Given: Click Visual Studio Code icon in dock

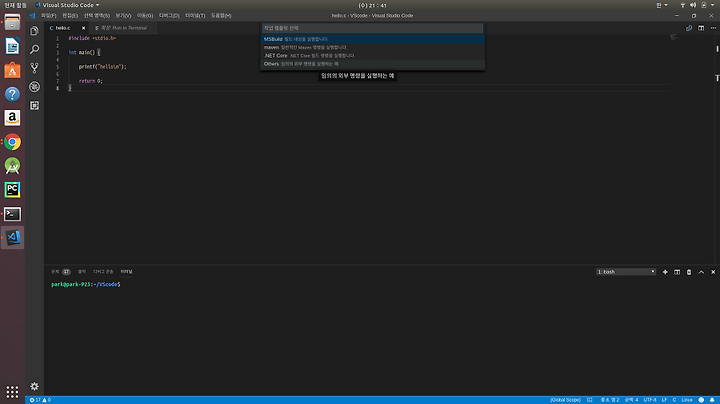Looking at the screenshot, I should pyautogui.click(x=12, y=237).
